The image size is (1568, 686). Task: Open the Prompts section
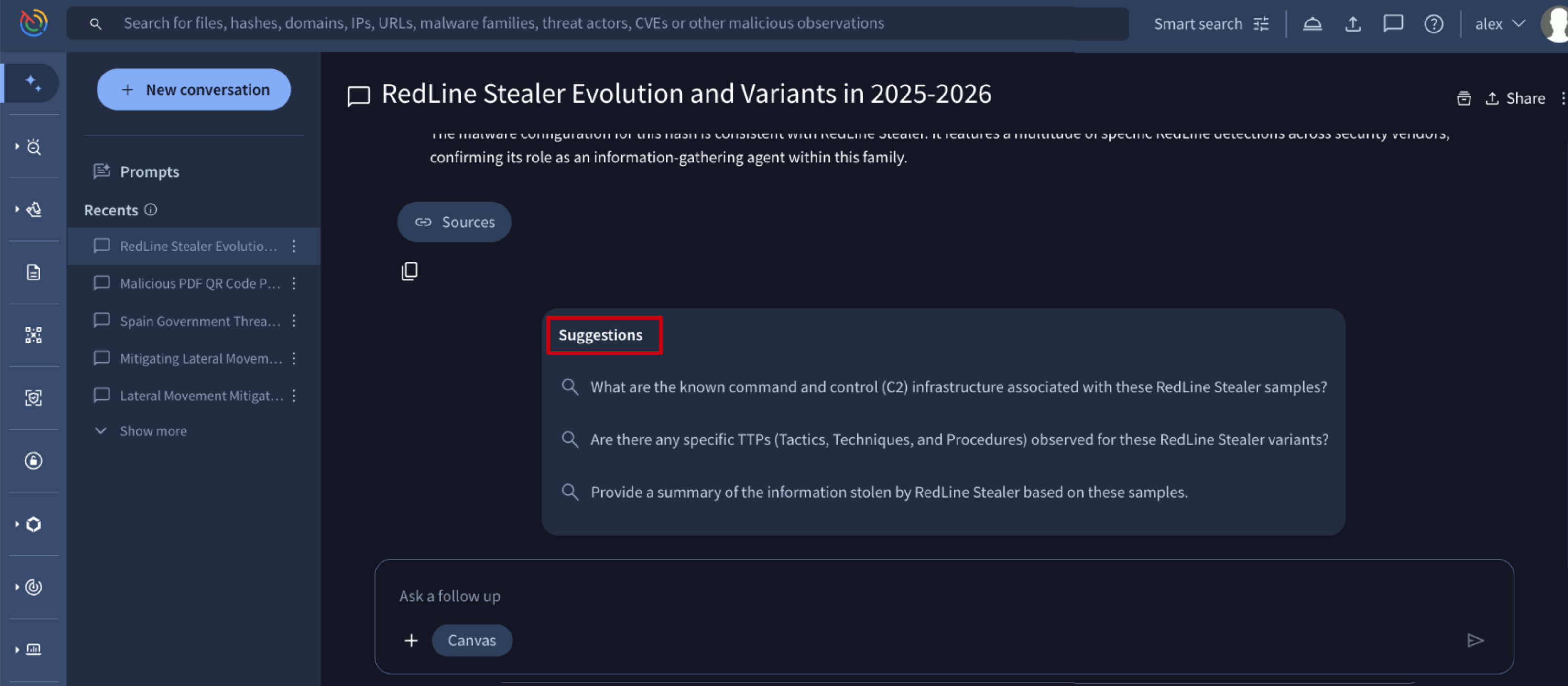coord(149,171)
